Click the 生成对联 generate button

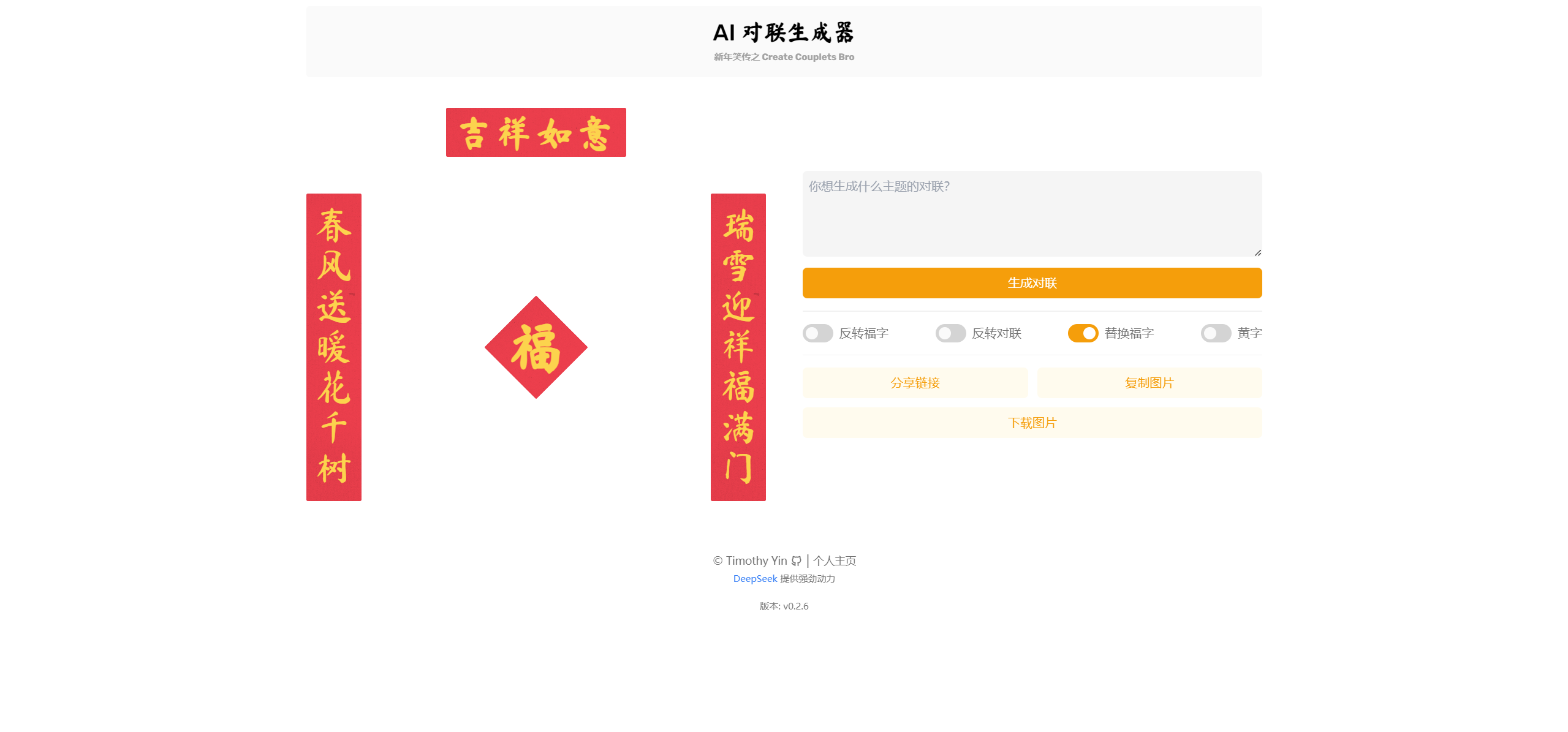[x=1031, y=283]
